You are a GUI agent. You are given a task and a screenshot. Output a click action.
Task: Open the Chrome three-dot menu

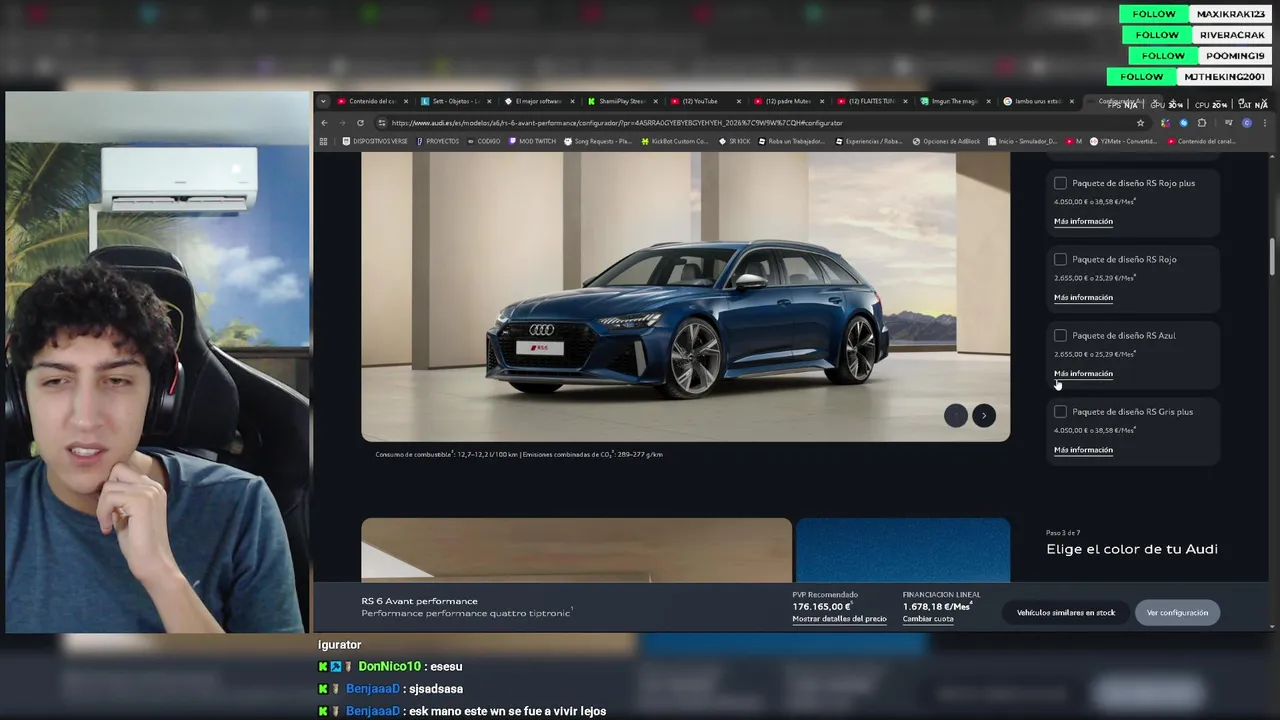(x=1264, y=123)
